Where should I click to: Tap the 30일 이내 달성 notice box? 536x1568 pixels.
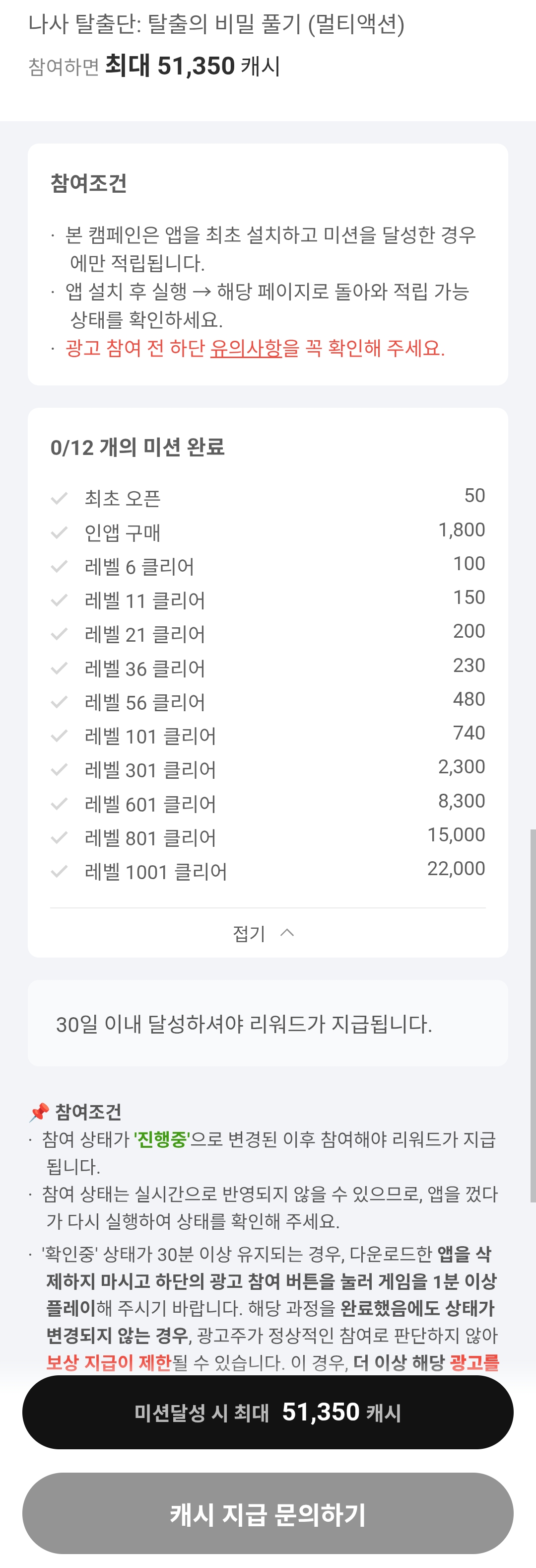[x=268, y=1024]
